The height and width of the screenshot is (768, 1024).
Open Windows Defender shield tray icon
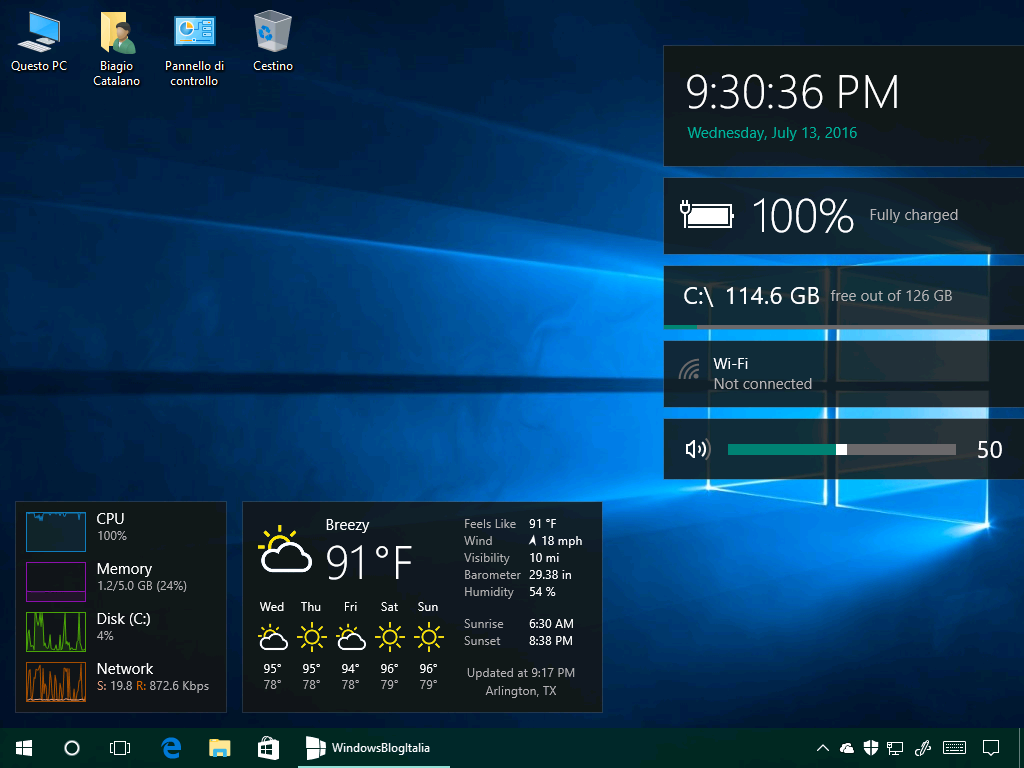pos(871,748)
